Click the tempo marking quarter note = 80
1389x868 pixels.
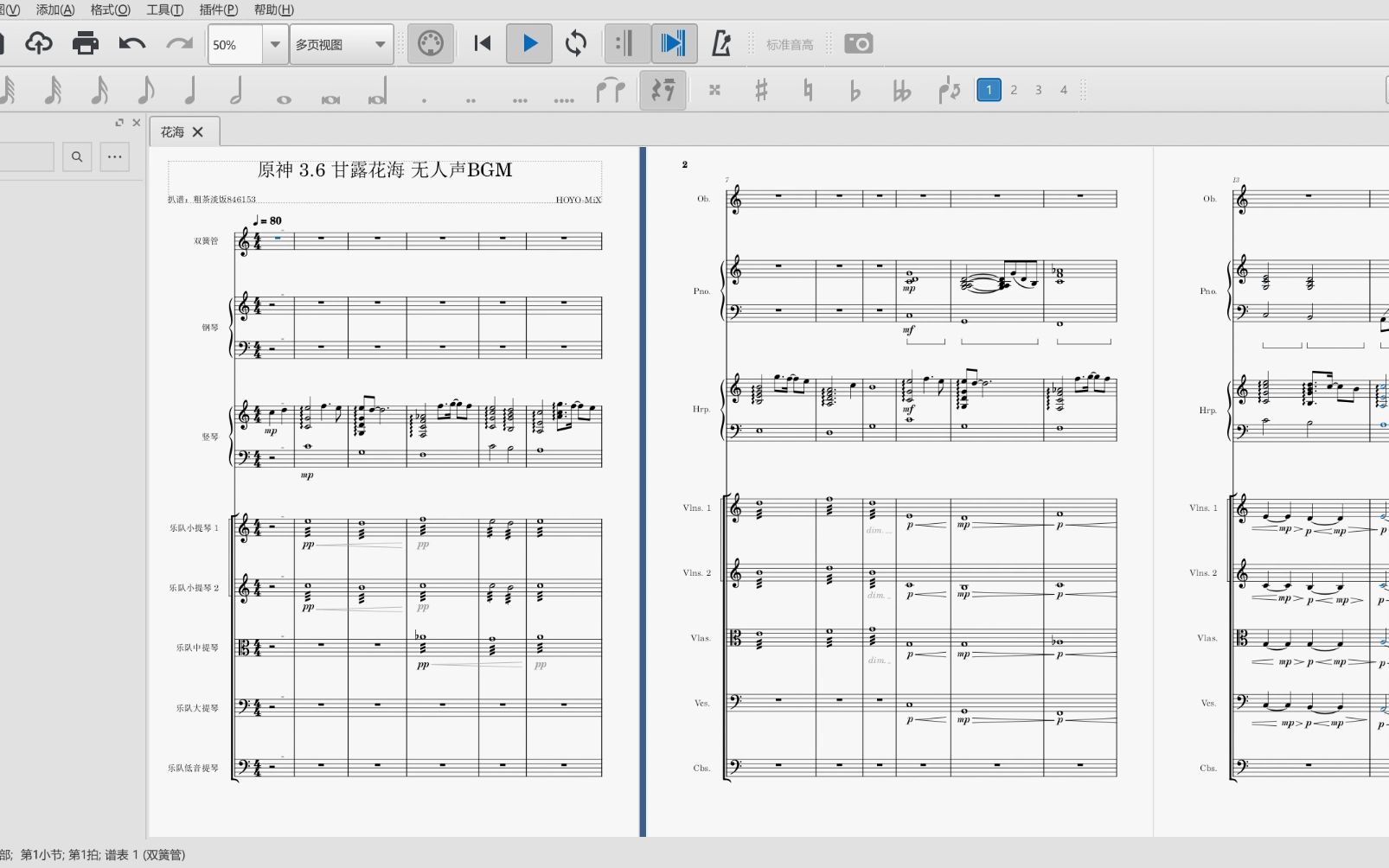[x=267, y=220]
